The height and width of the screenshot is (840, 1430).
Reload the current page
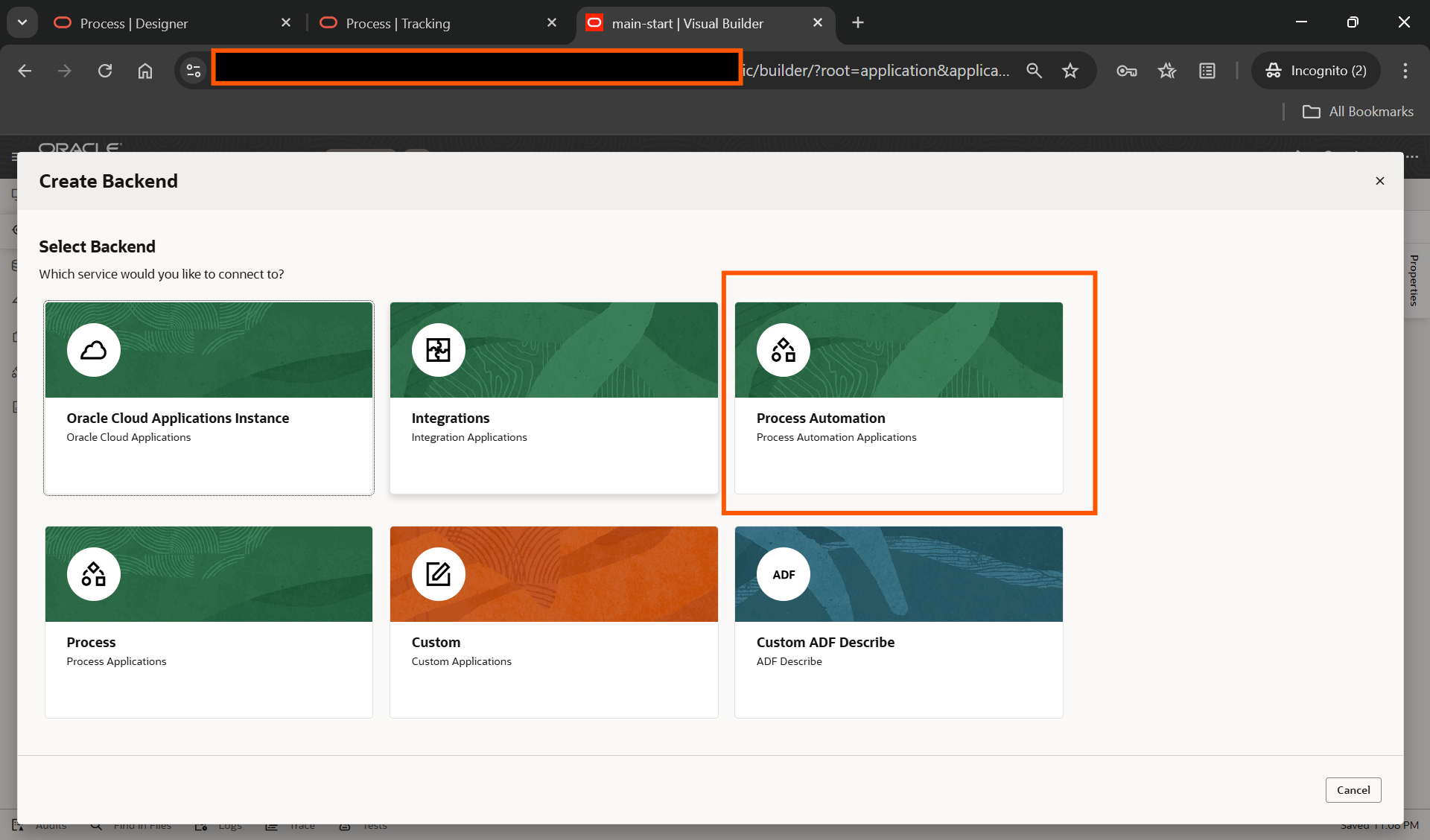point(105,71)
